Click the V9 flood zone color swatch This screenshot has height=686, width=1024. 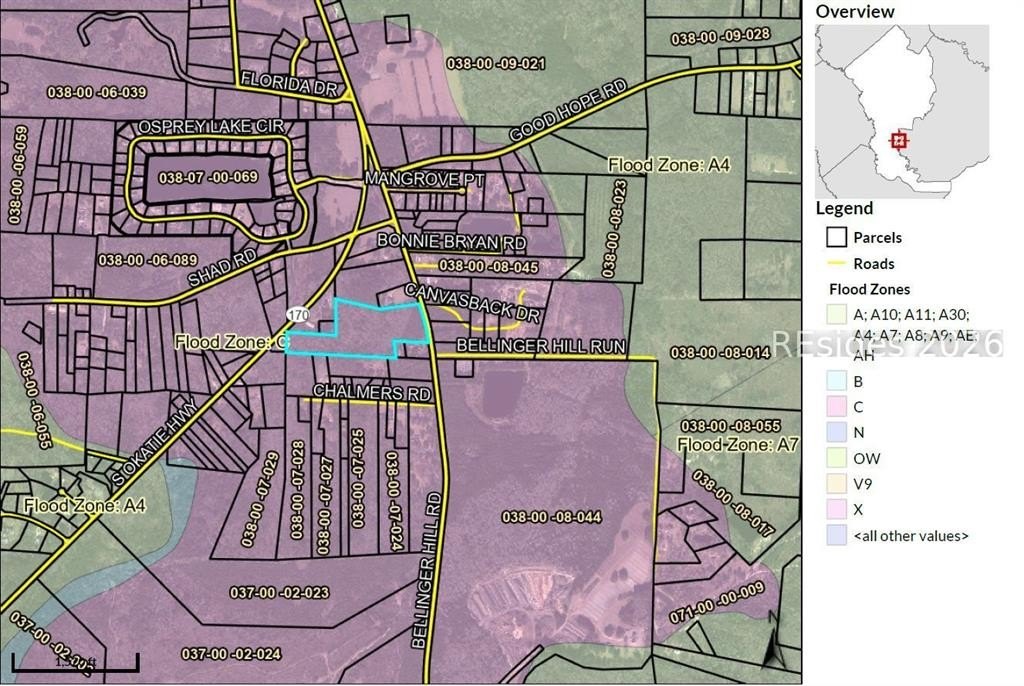(x=837, y=483)
